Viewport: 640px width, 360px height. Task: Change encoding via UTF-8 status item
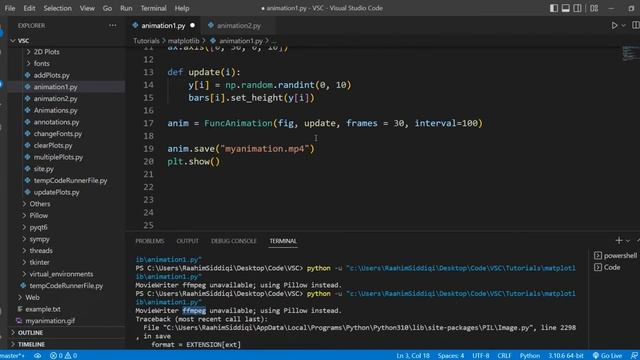pyautogui.click(x=480, y=356)
